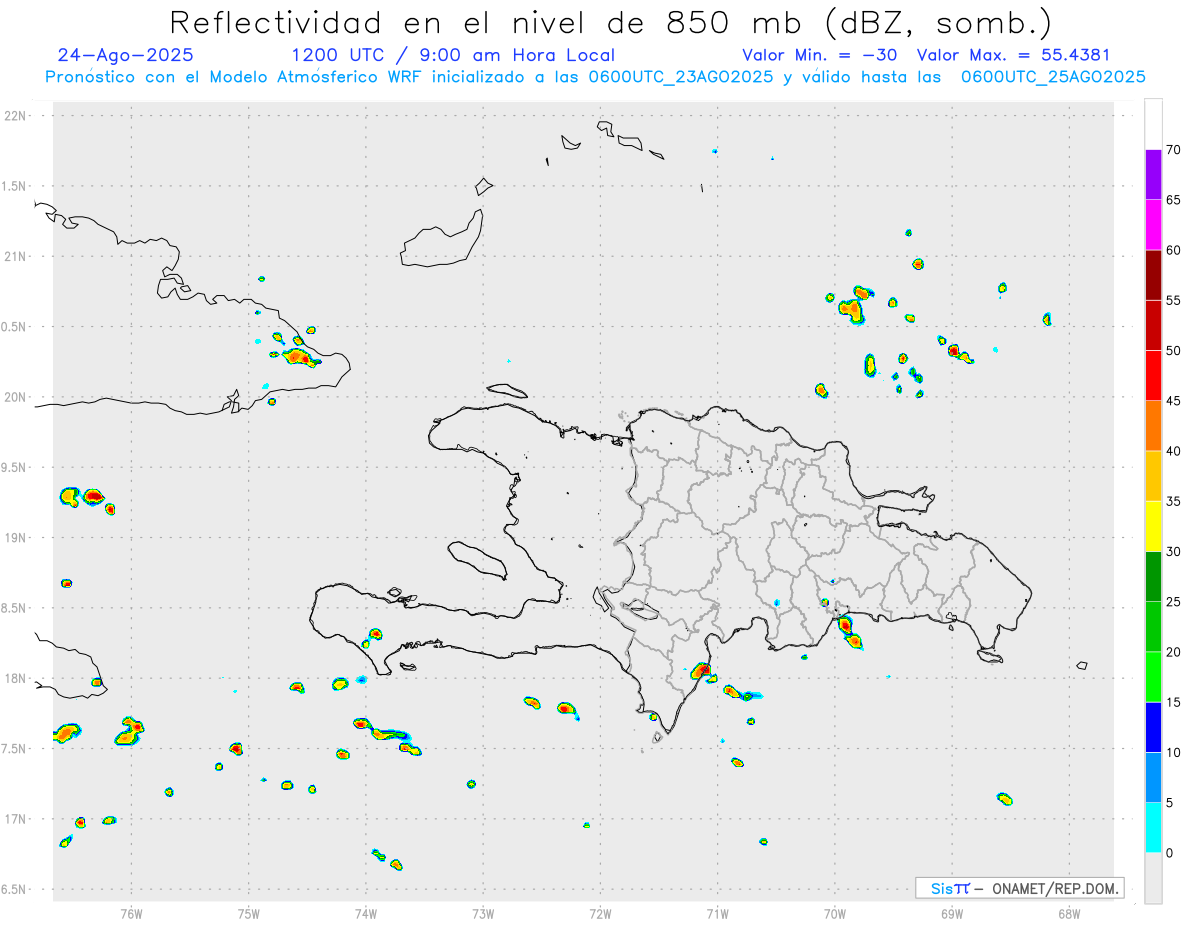The height and width of the screenshot is (927, 1200).
Task: Select the 'Valor Min. = -30' text
Action: (820, 55)
